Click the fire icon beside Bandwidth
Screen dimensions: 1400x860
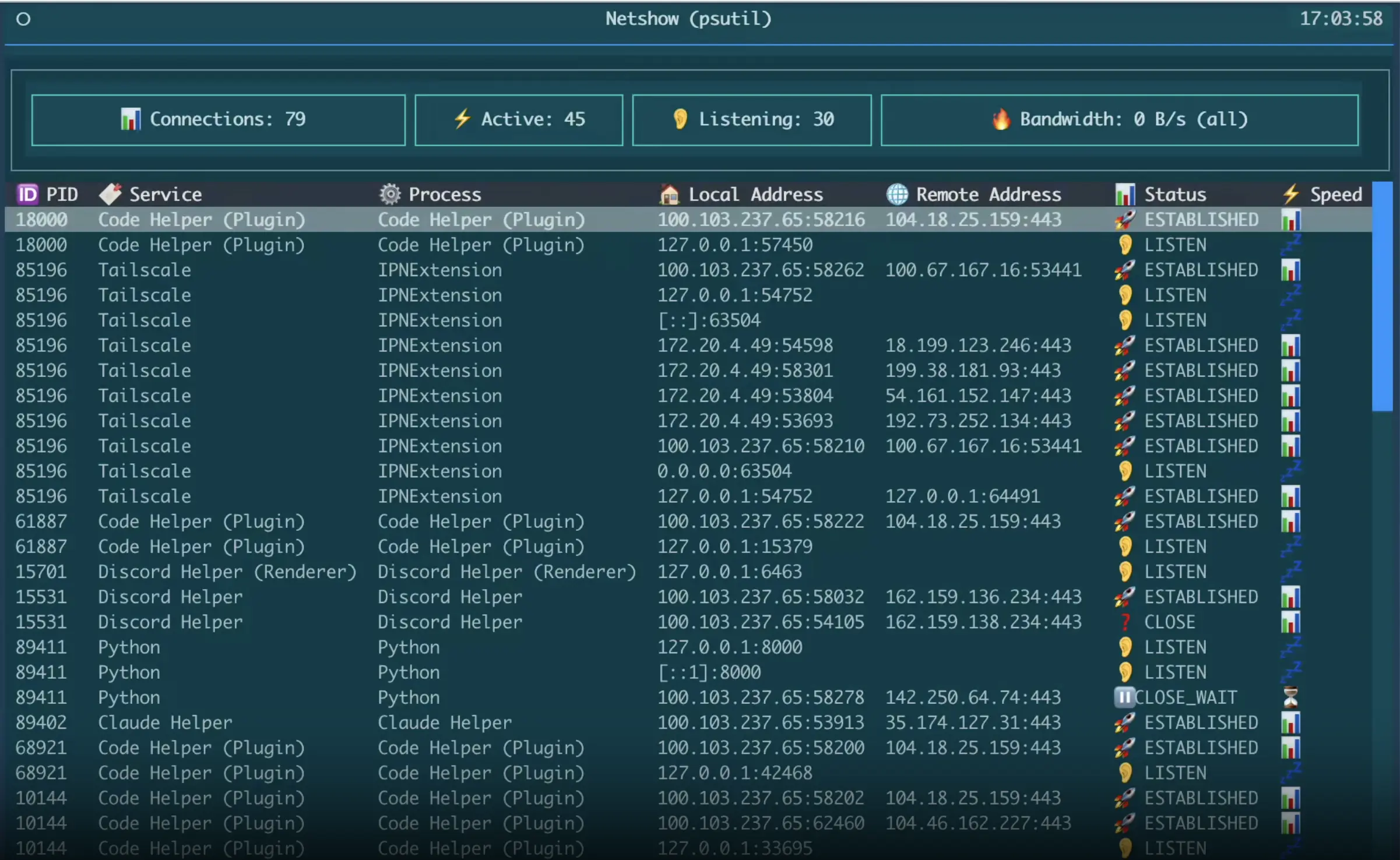pos(1001,119)
